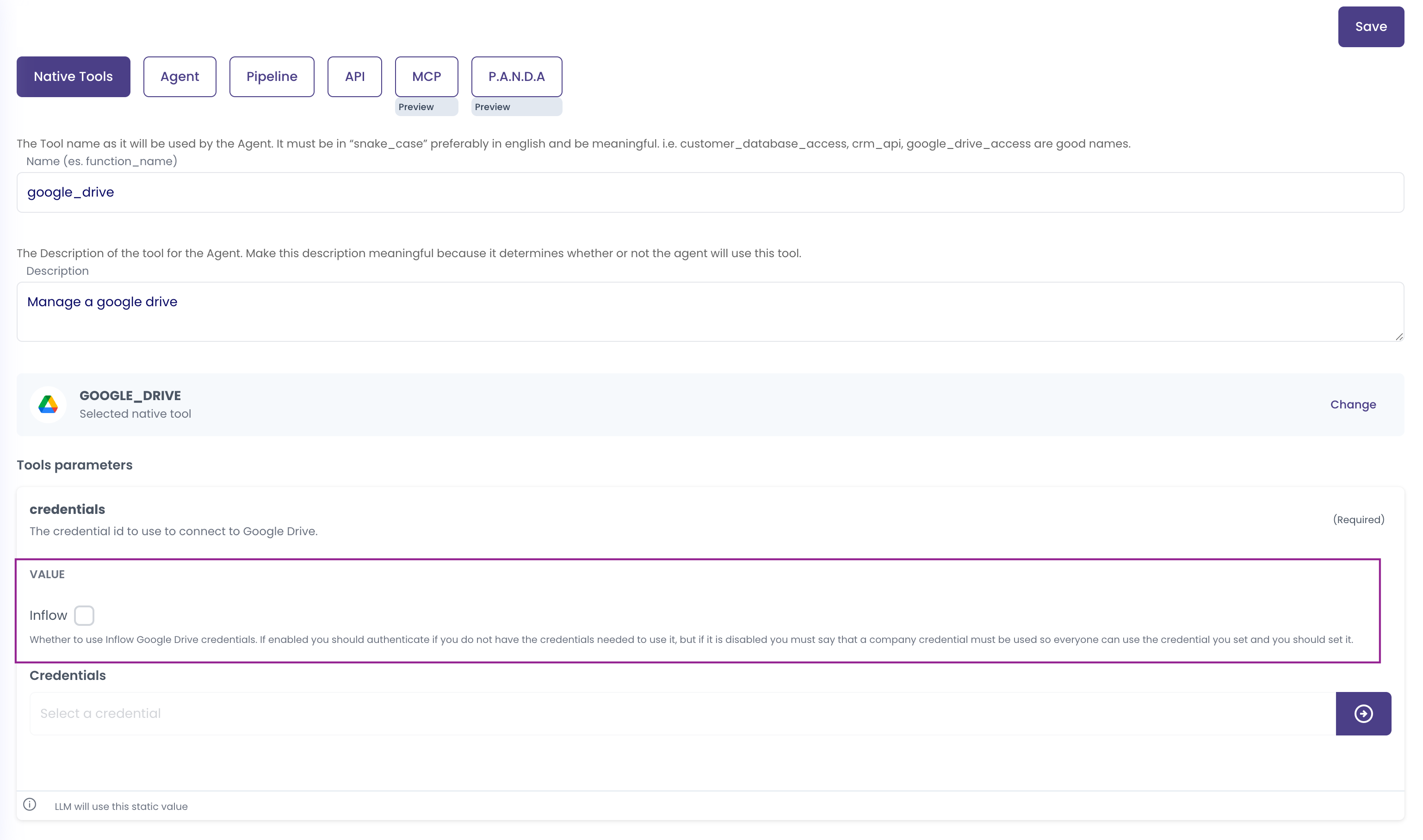
Task: Click the credentials parameter name
Action: click(68, 509)
